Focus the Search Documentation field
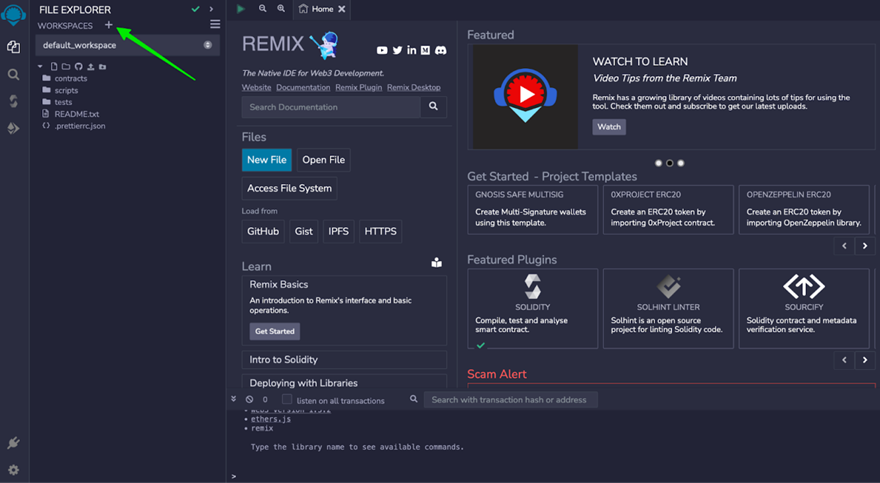Image resolution: width=880 pixels, height=483 pixels. (331, 107)
